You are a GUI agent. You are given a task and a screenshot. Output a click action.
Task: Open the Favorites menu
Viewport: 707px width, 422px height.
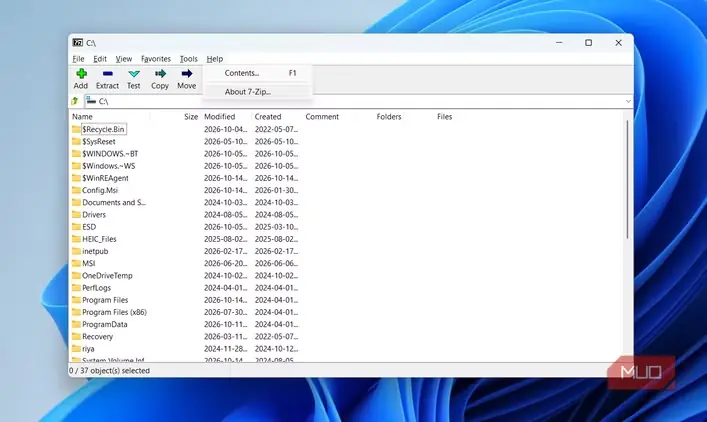156,59
